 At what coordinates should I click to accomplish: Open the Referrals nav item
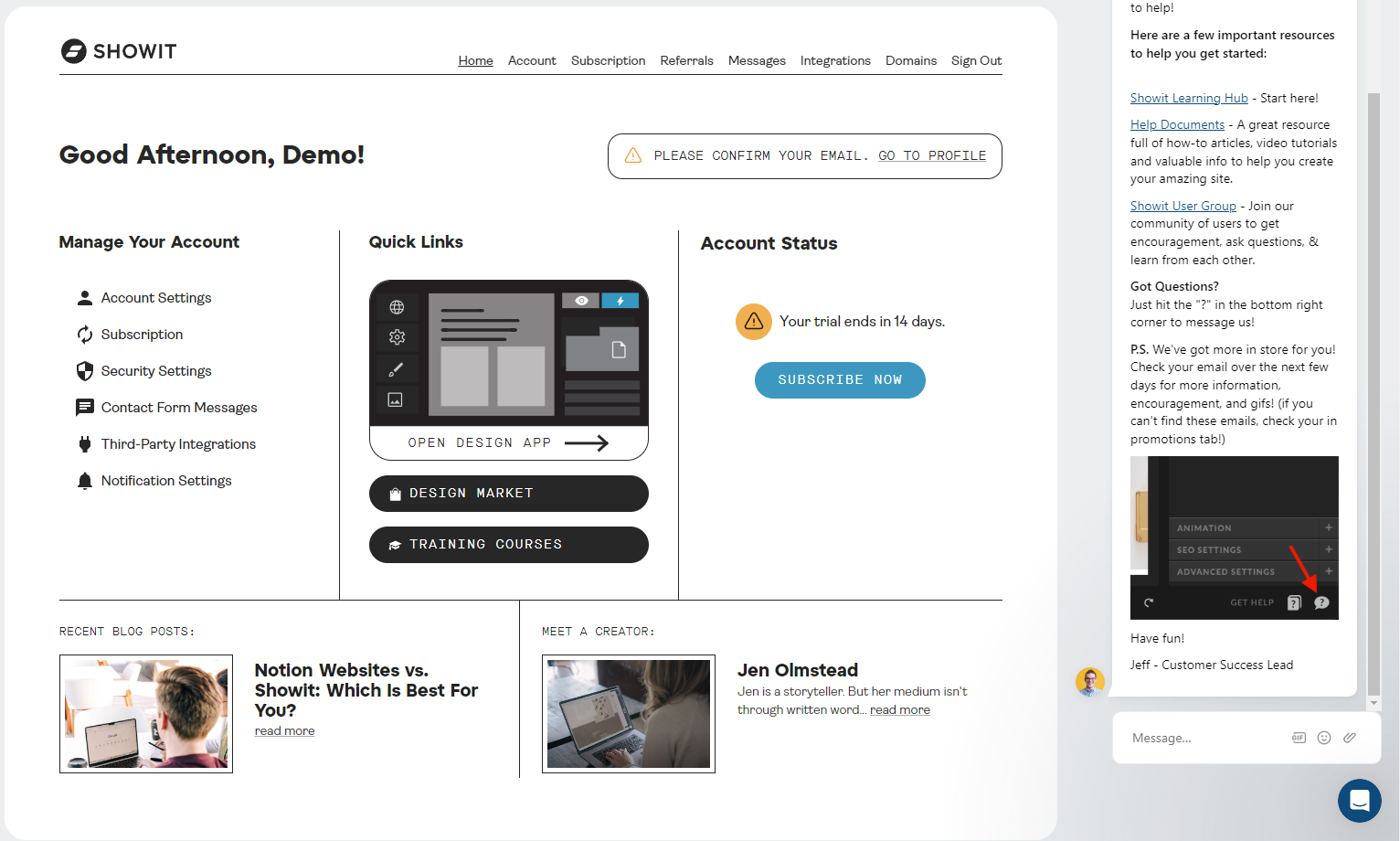point(687,60)
